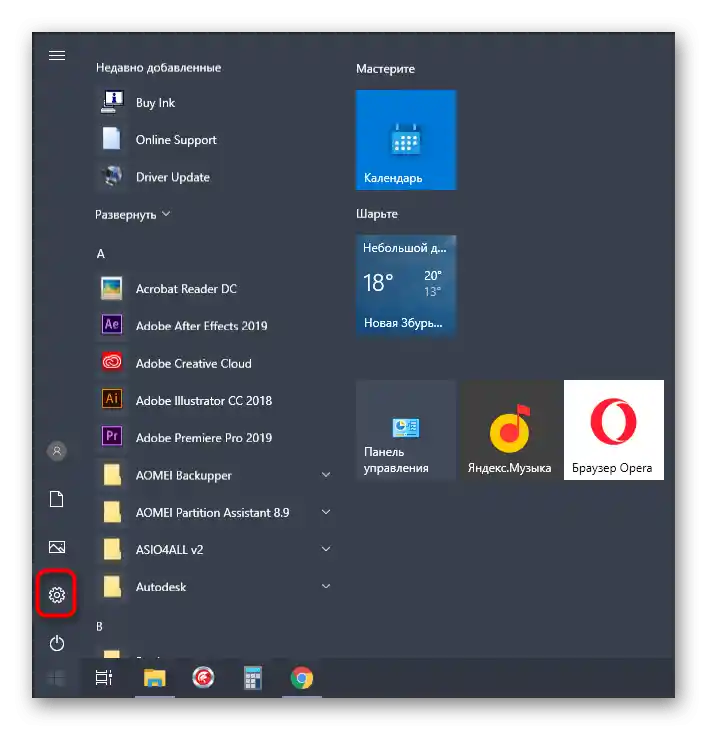
Task: Click the Power button icon
Action: click(57, 643)
